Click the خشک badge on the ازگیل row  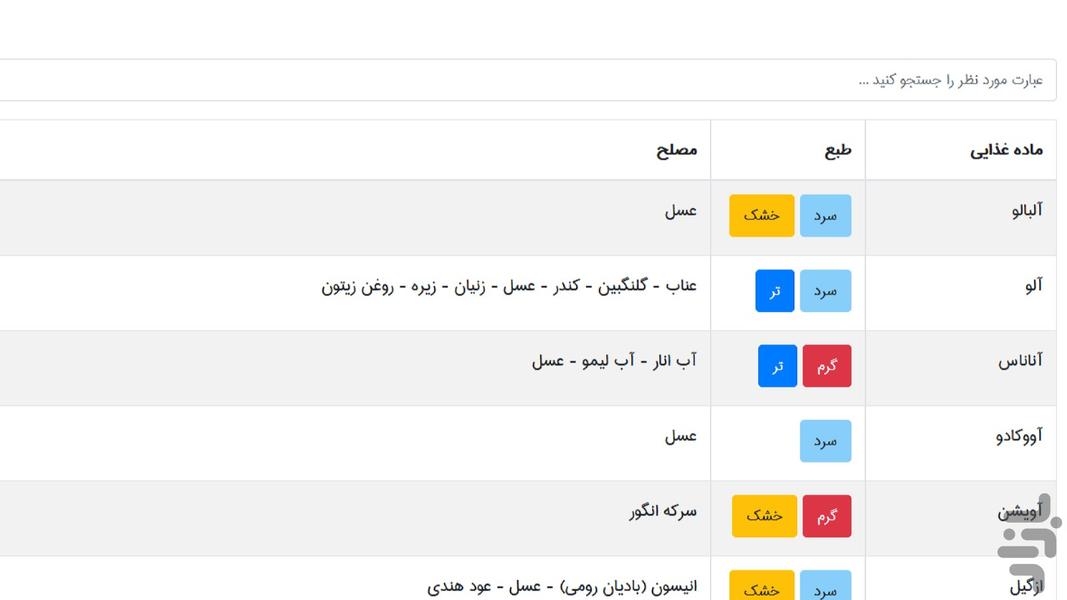(764, 584)
